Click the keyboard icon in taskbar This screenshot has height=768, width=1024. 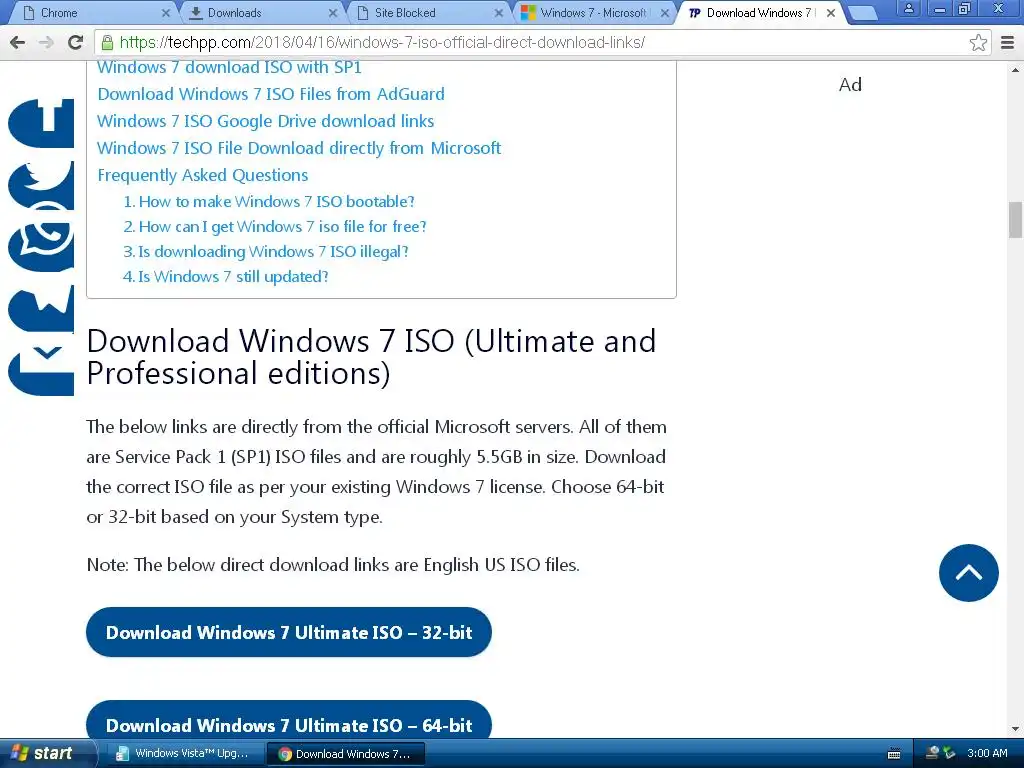coord(895,754)
